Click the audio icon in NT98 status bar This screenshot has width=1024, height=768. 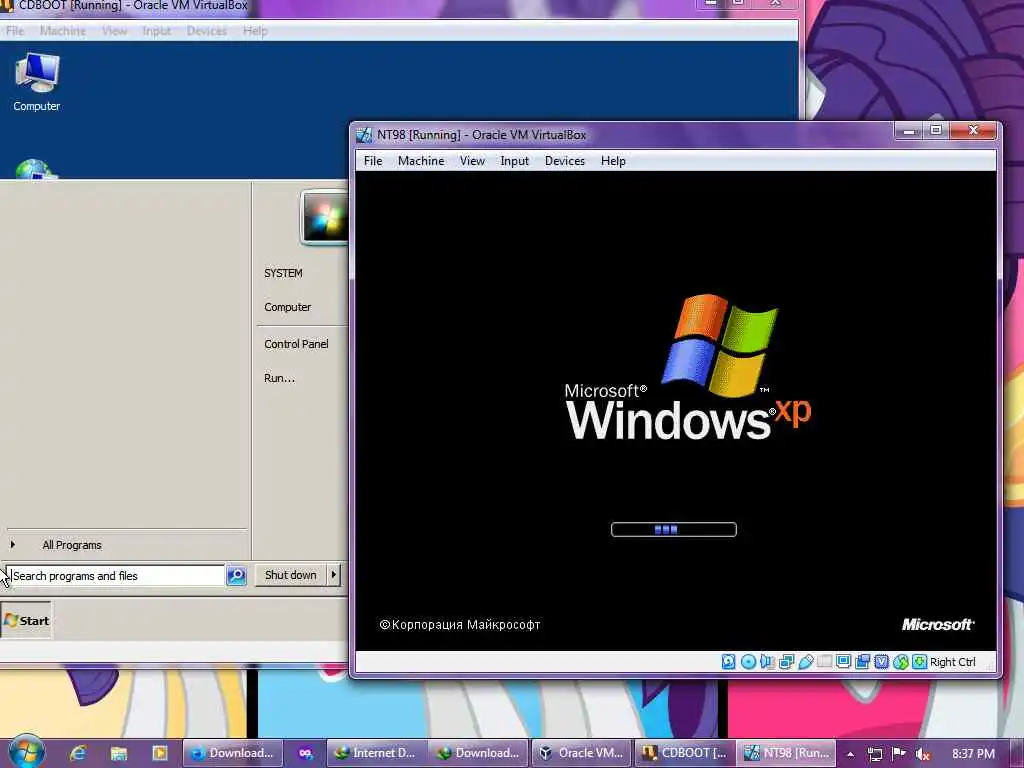767,662
